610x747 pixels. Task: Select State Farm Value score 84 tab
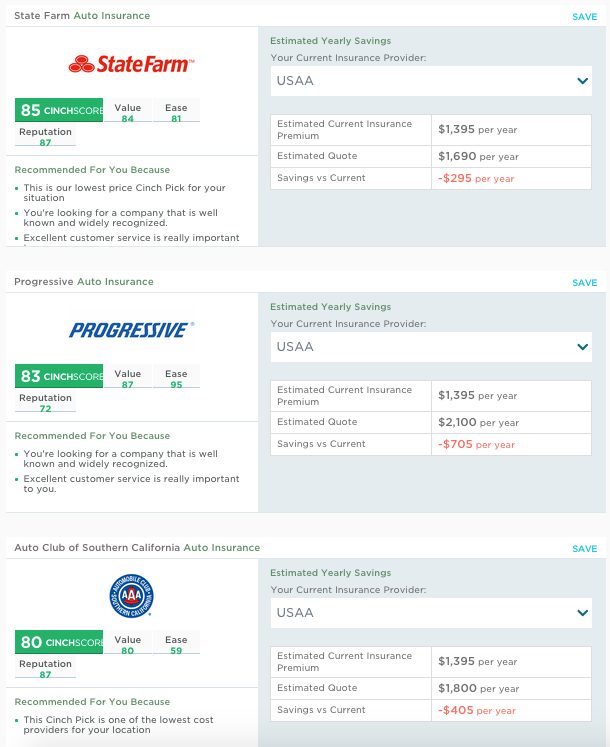click(x=128, y=112)
